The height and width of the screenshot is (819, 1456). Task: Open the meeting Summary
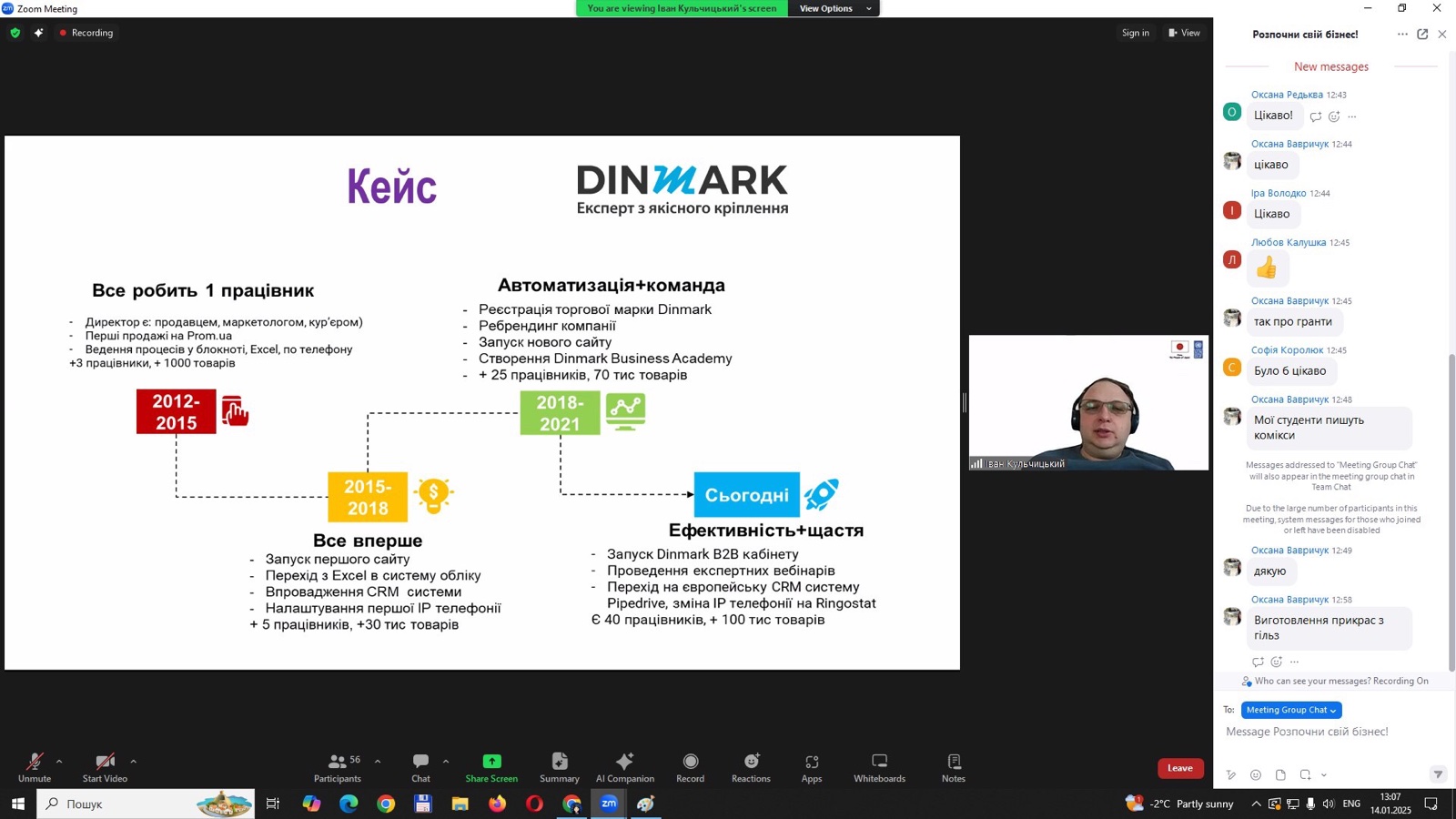(x=559, y=767)
